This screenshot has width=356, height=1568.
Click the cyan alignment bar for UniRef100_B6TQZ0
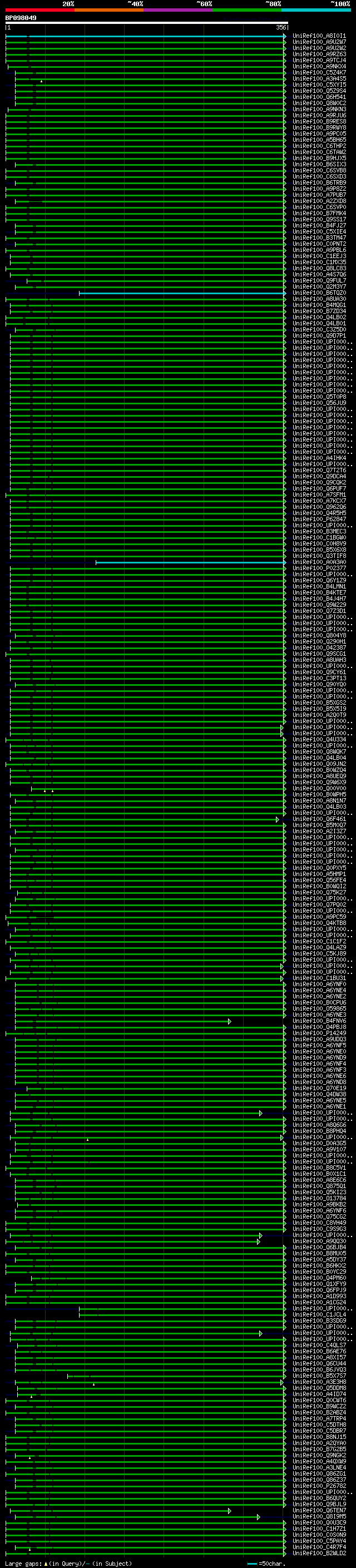182,293
